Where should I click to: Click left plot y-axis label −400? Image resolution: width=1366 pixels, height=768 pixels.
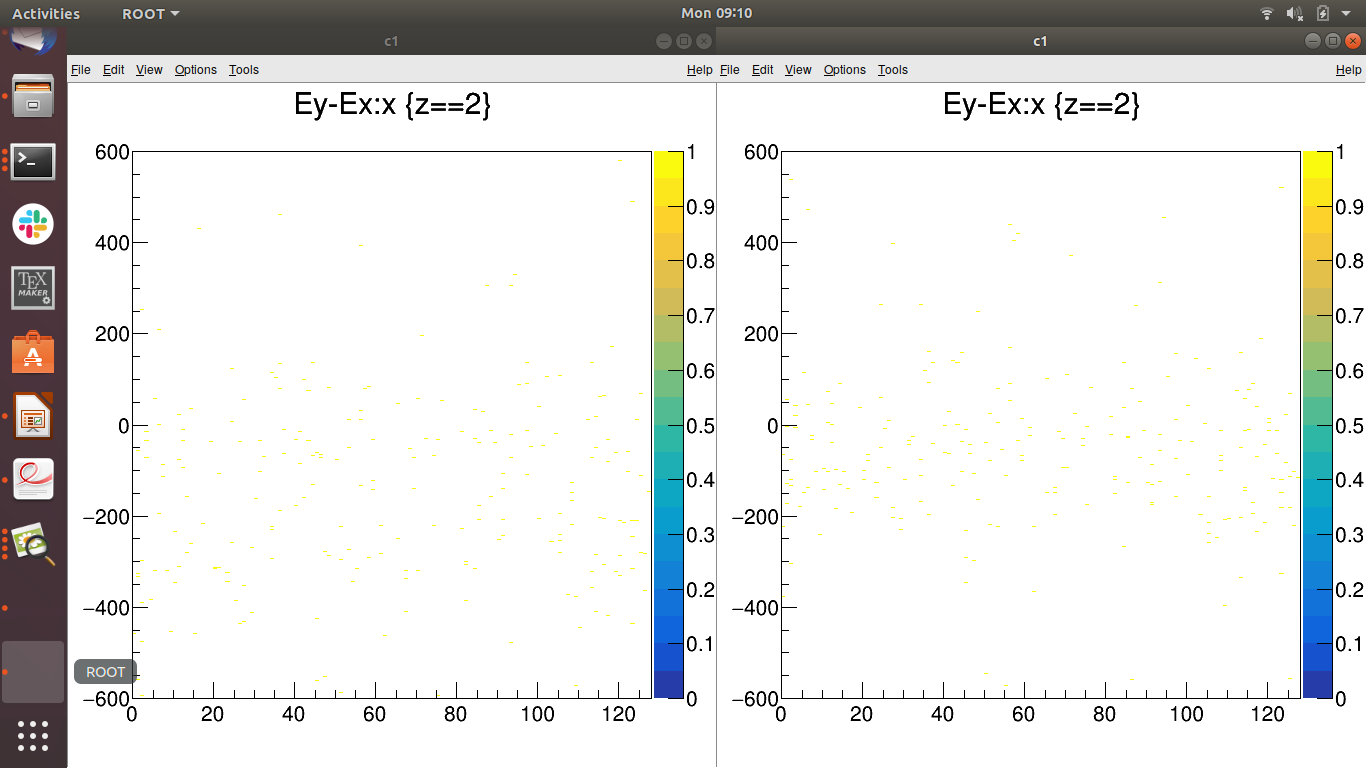point(108,608)
